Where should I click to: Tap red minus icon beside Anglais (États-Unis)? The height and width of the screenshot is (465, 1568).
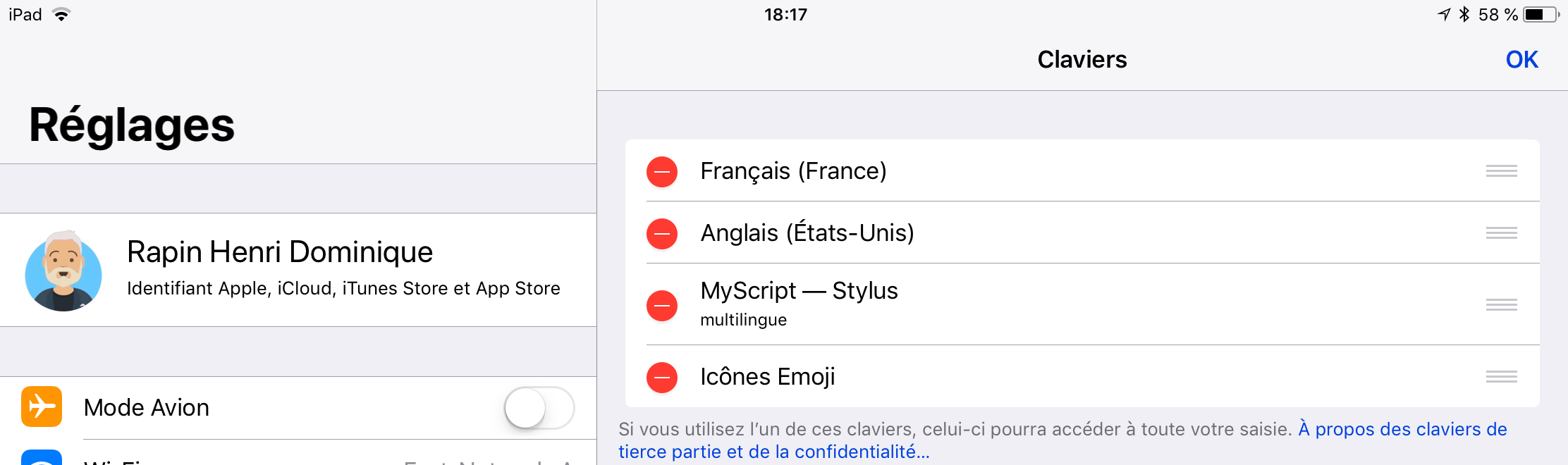662,234
